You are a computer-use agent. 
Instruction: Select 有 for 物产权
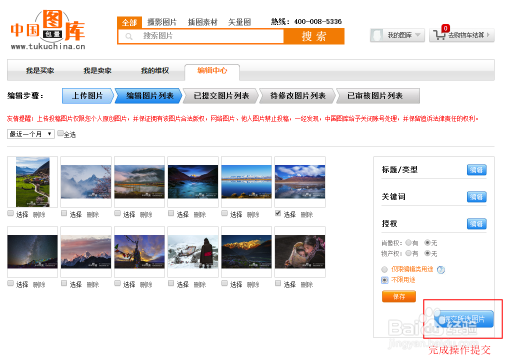[x=409, y=254]
